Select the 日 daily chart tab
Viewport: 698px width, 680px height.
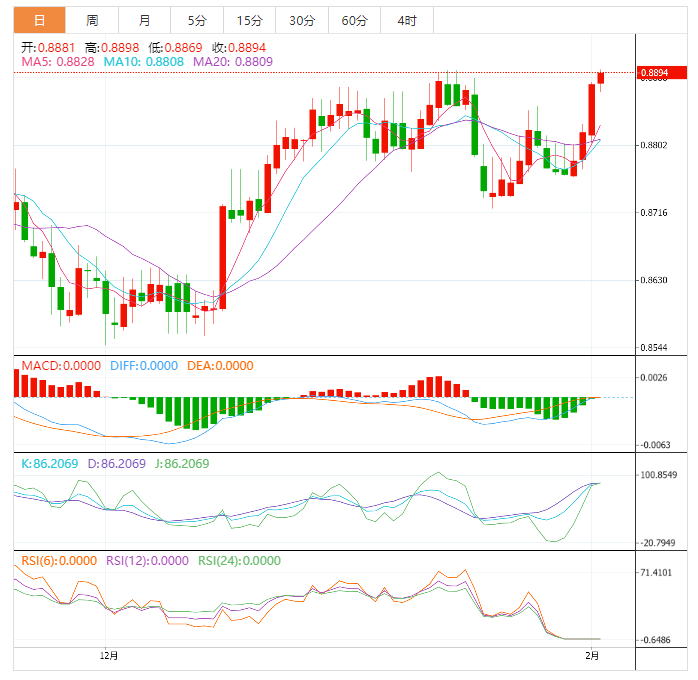[x=40, y=20]
